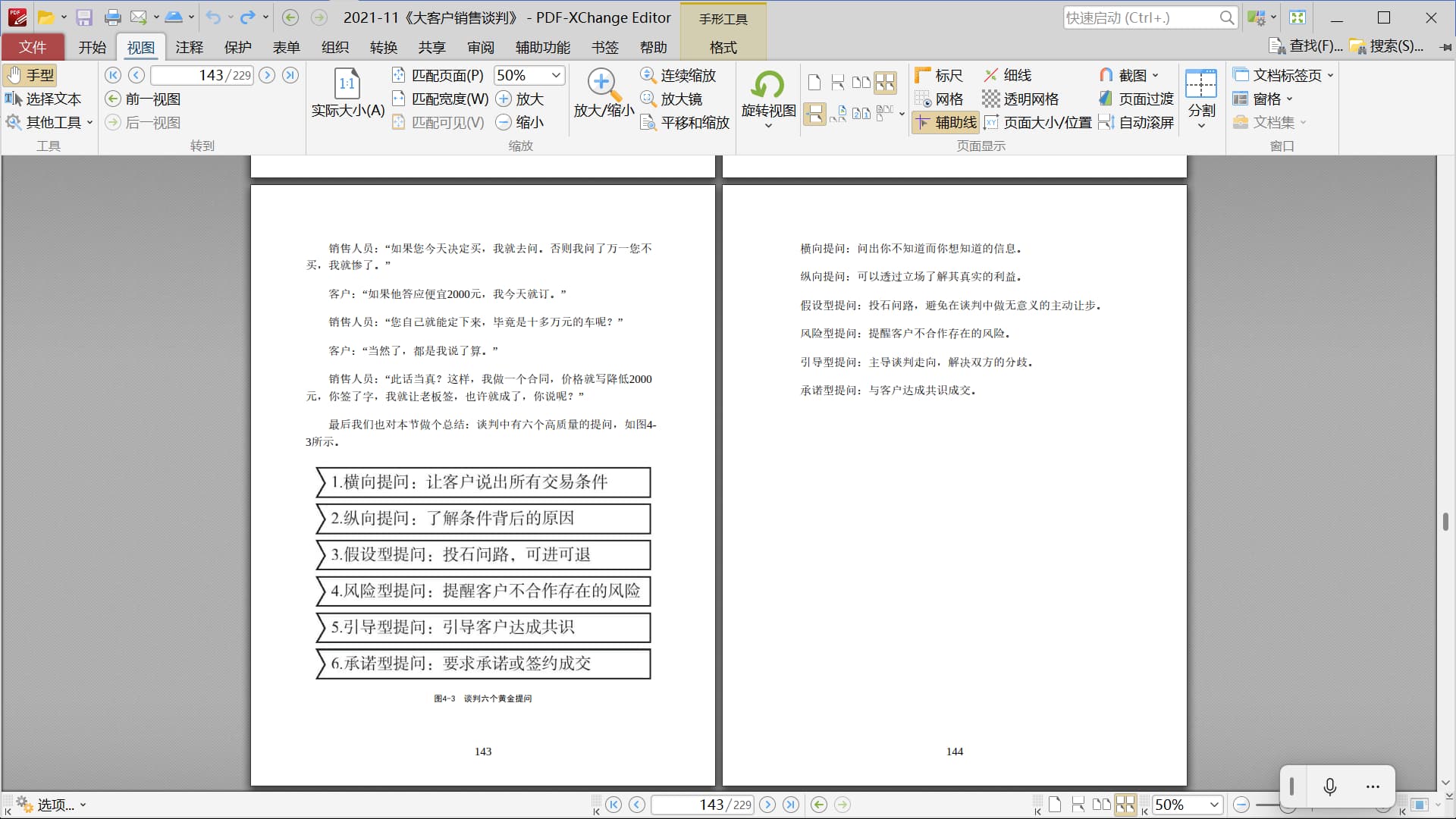Select the Magnifier (放大镜) tool

point(672,99)
